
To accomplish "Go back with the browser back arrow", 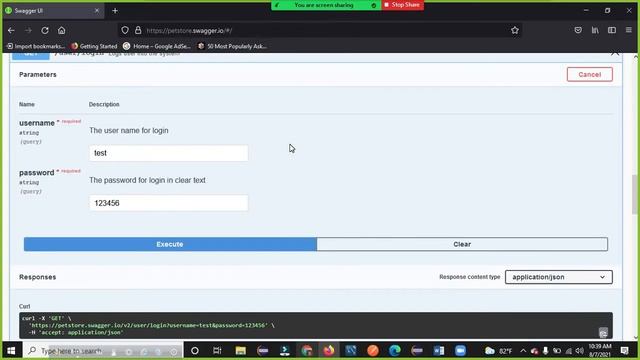I will tap(11, 30).
